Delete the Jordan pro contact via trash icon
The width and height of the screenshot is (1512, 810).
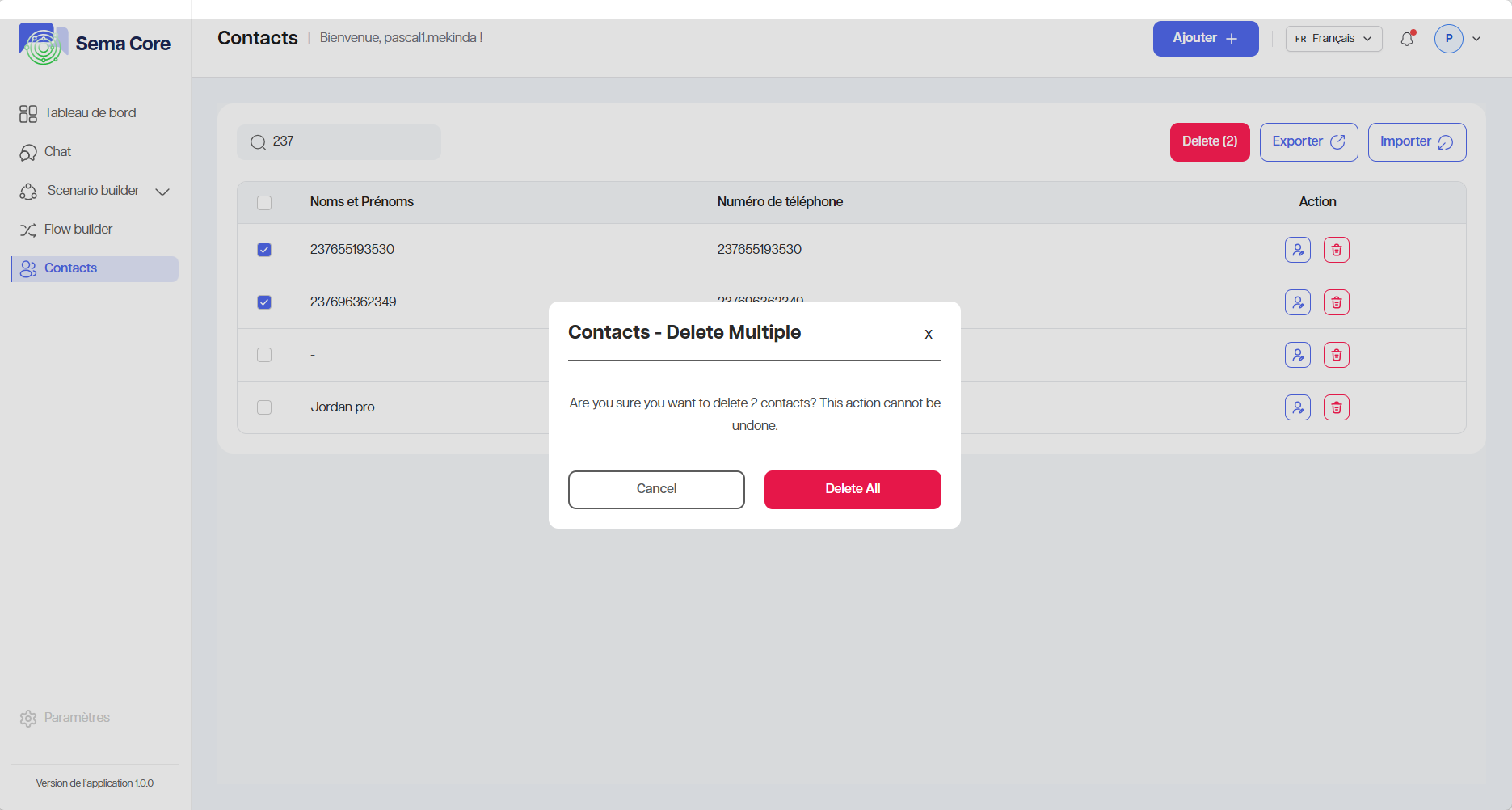tap(1336, 407)
